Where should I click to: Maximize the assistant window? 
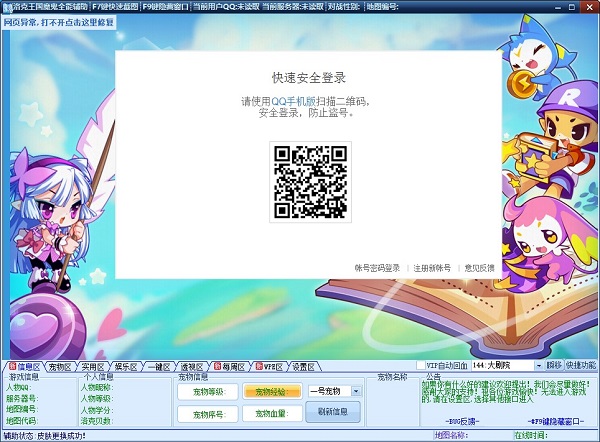coord(572,7)
